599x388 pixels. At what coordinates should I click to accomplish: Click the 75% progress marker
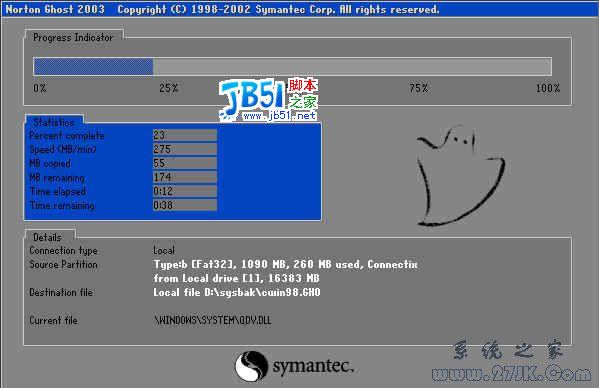point(419,88)
